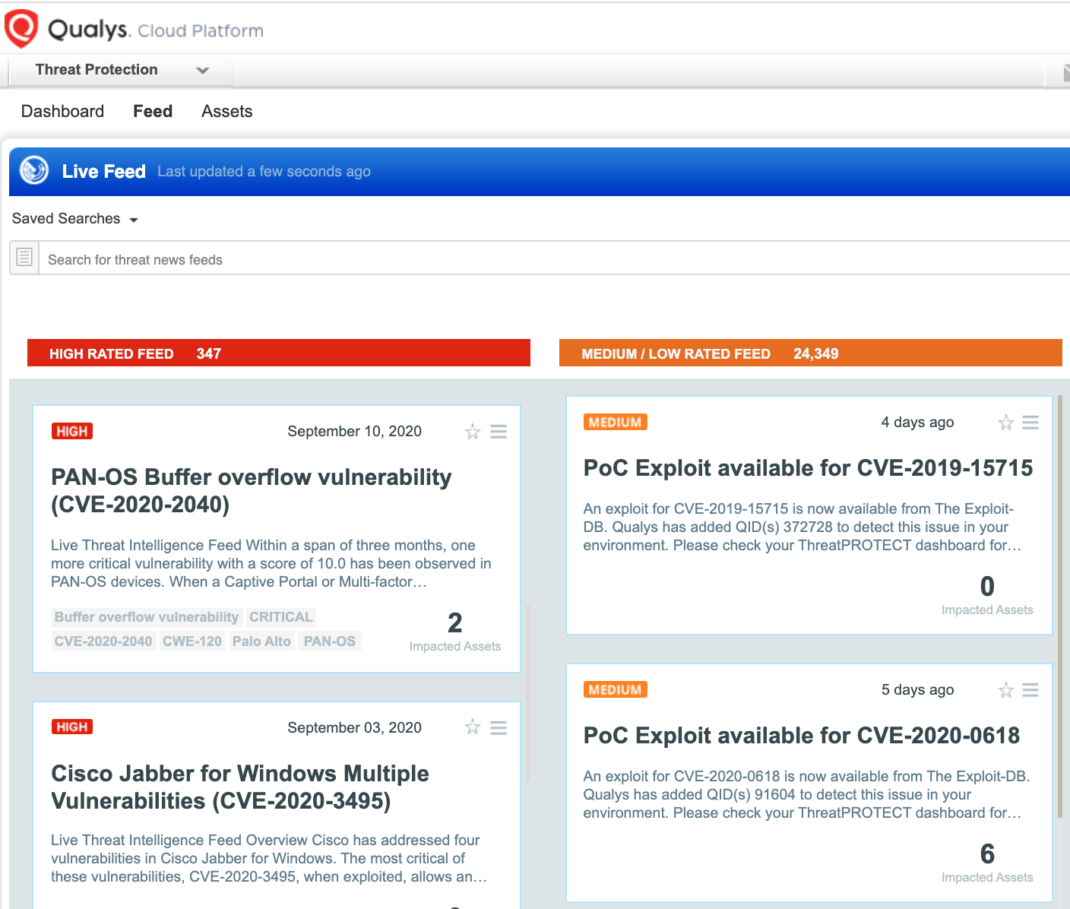Focus the threat news feeds search field
Viewport: 1070px width, 909px height.
[x=554, y=259]
